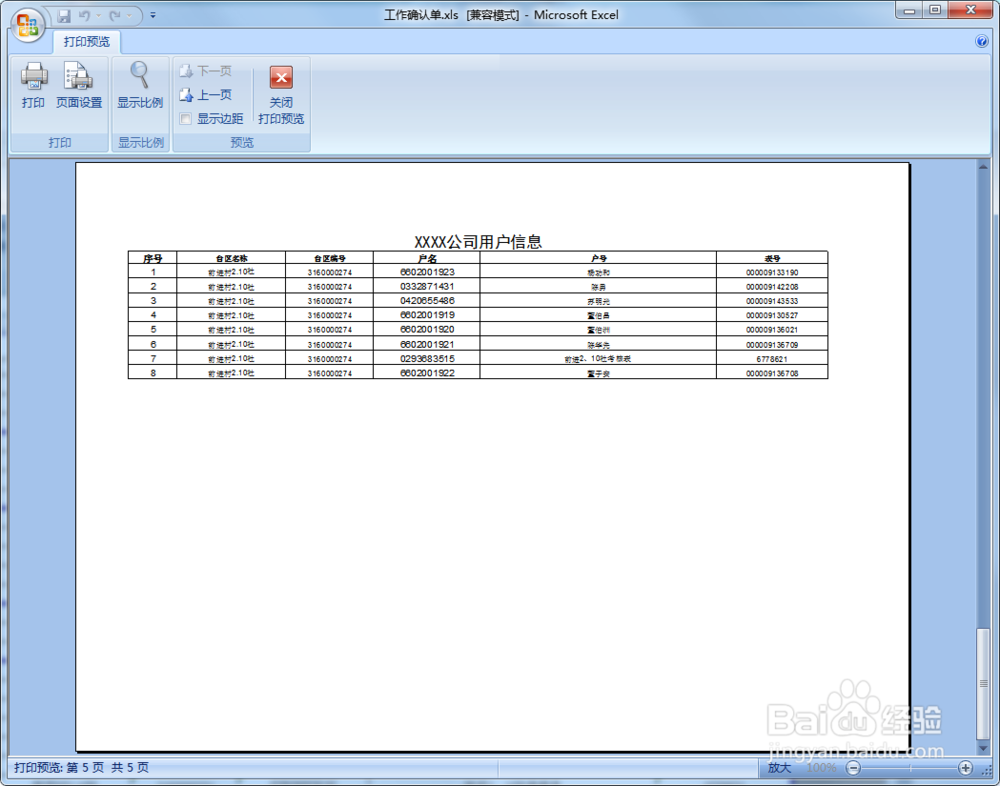Click scrollbar down arrow in preview
This screenshot has height=786, width=1000.
(983, 748)
